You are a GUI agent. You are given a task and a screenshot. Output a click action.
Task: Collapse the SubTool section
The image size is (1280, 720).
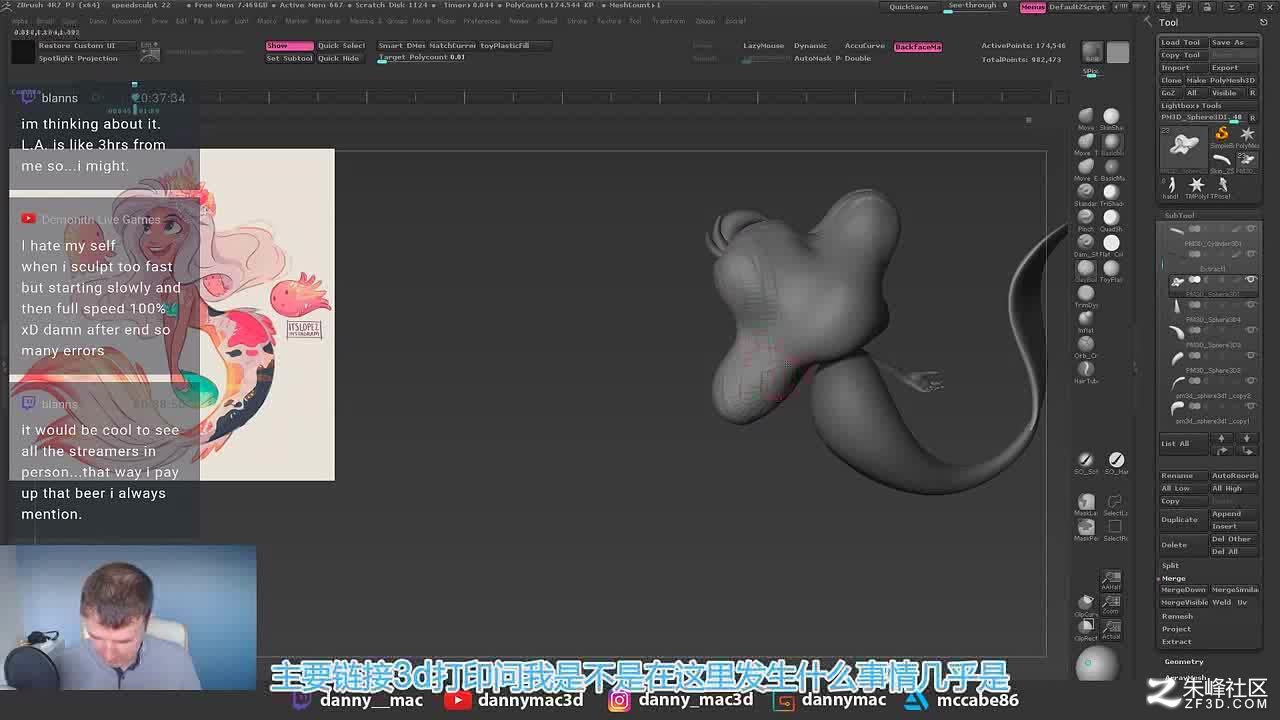point(1179,215)
